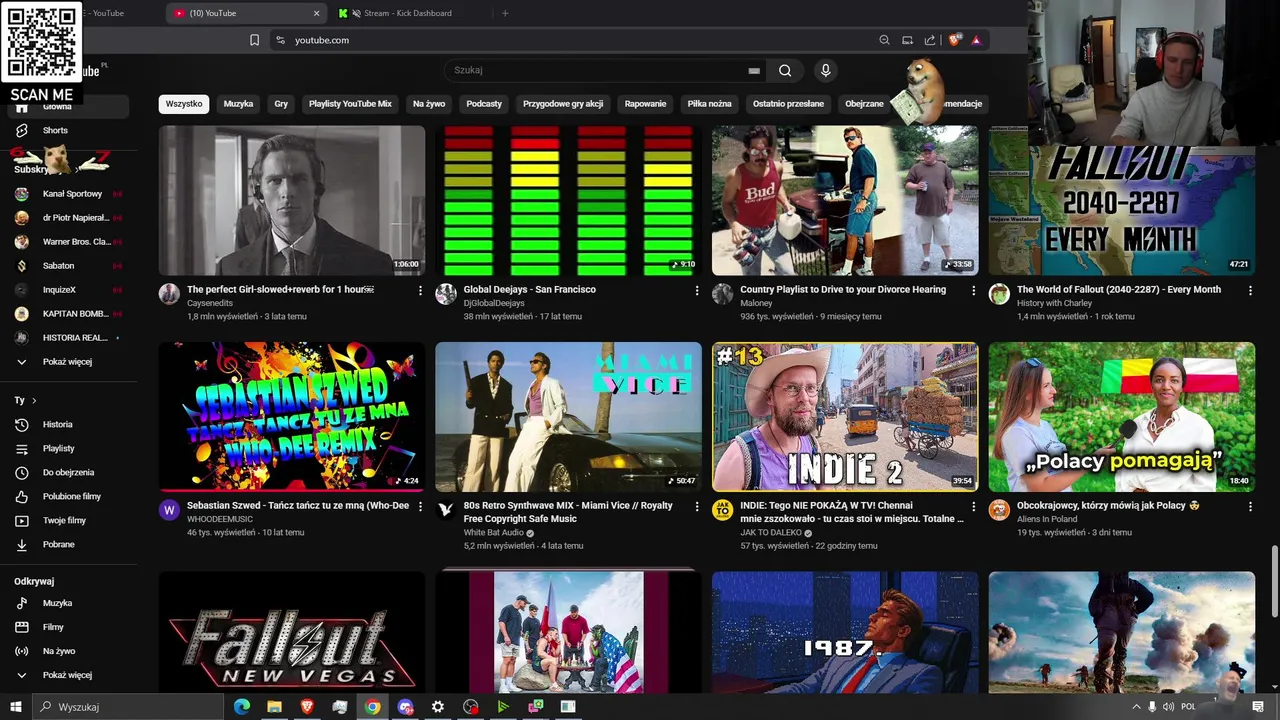Open more options for INDIE Chennai video
This screenshot has height=720, width=1280.
[973, 507]
